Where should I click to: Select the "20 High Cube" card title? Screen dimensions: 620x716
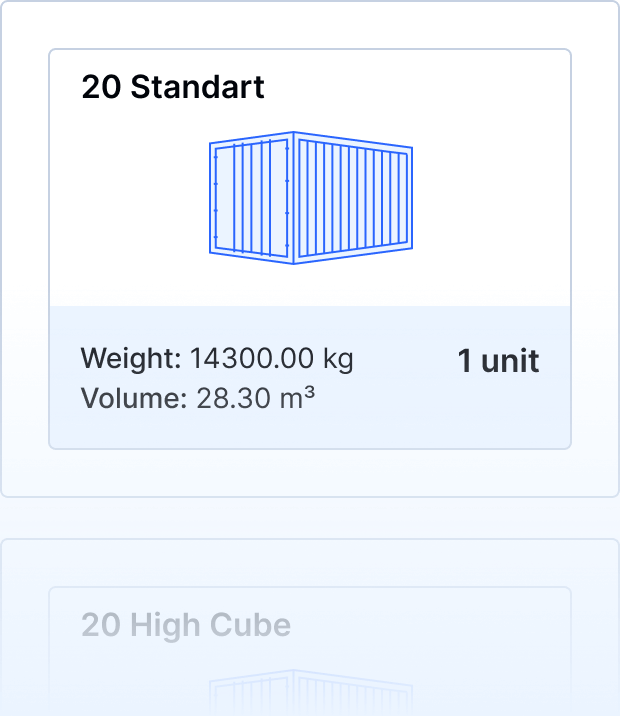point(186,626)
